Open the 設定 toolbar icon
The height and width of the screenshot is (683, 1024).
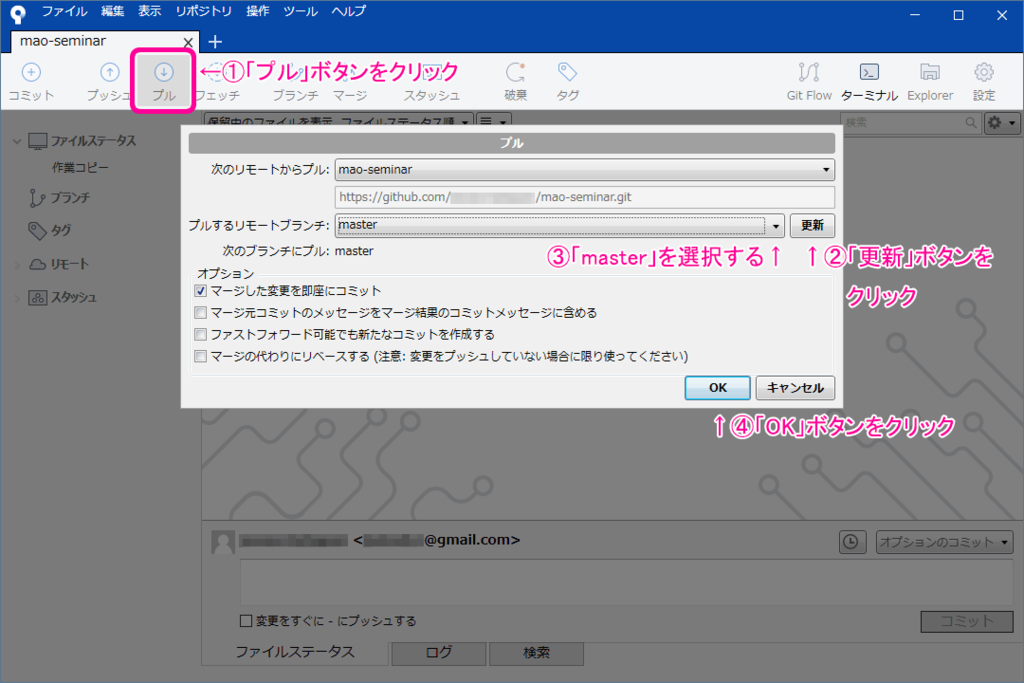coord(982,80)
